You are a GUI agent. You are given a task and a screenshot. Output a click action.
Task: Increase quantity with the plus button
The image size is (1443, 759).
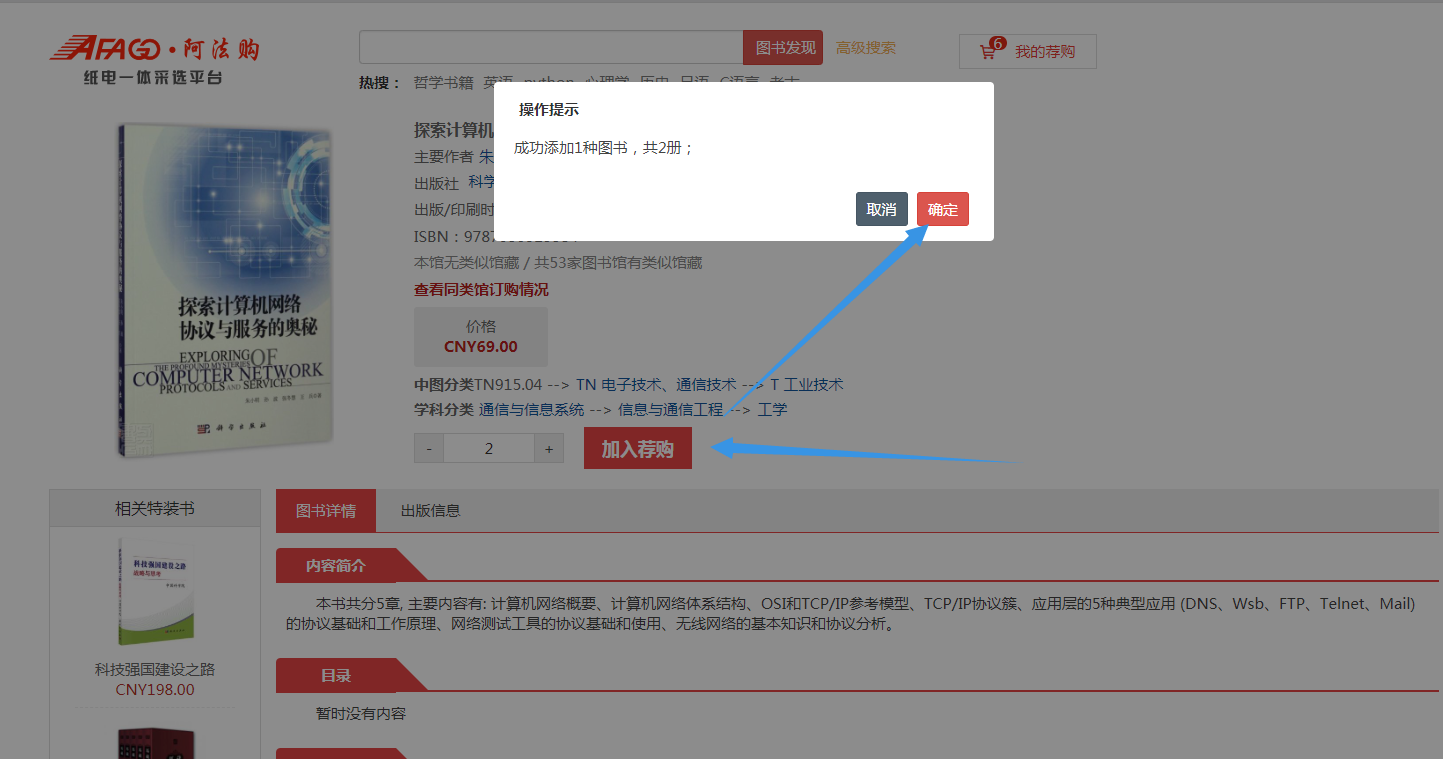[x=549, y=449]
